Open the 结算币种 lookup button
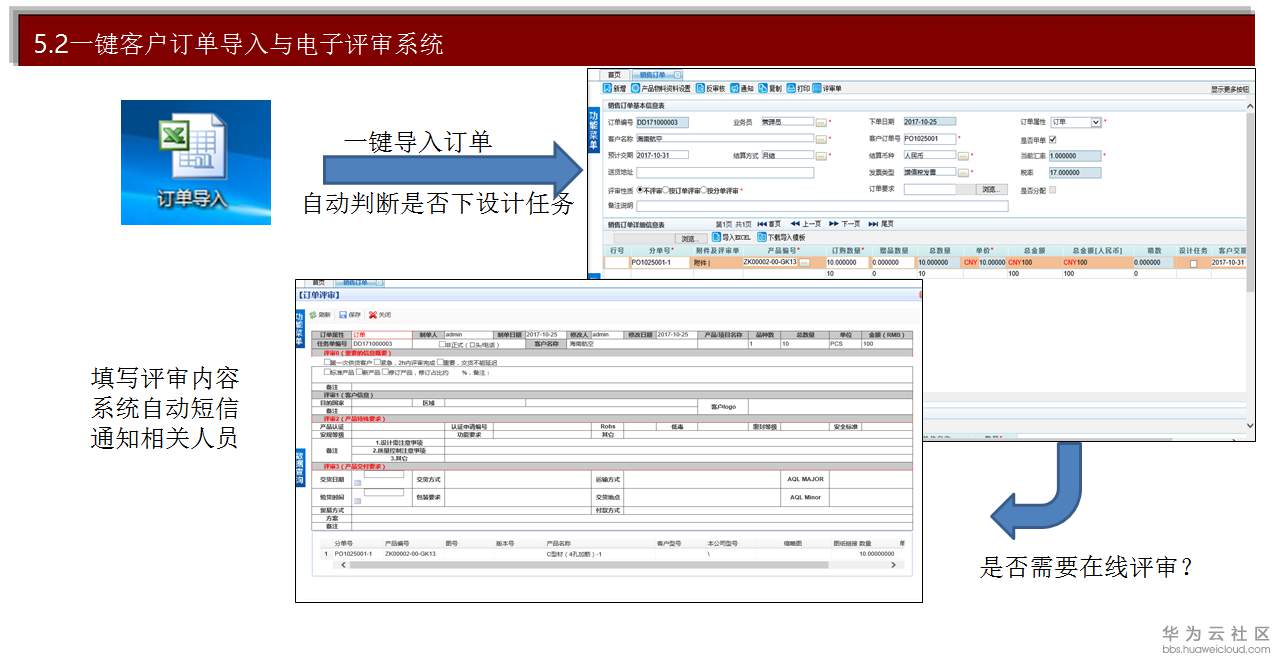 (964, 156)
